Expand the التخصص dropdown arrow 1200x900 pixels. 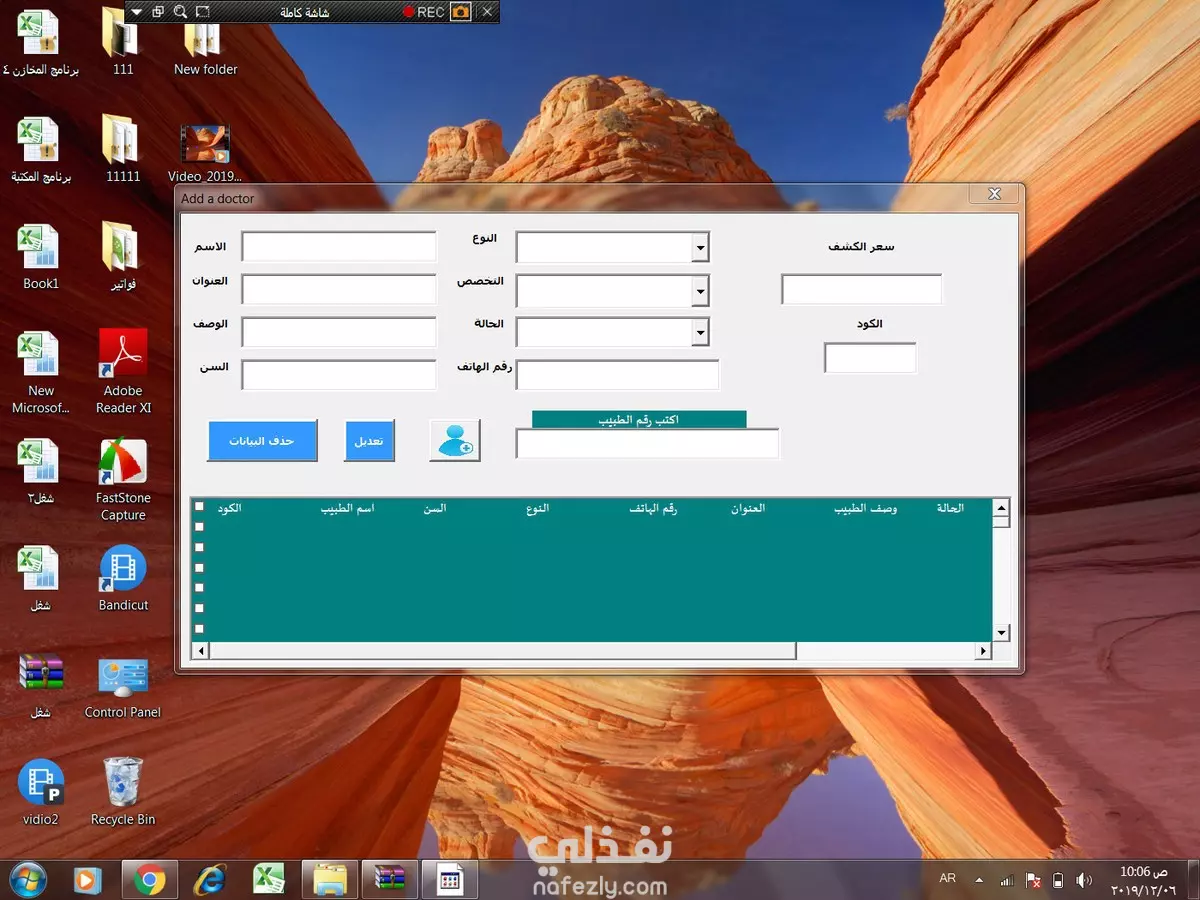700,291
